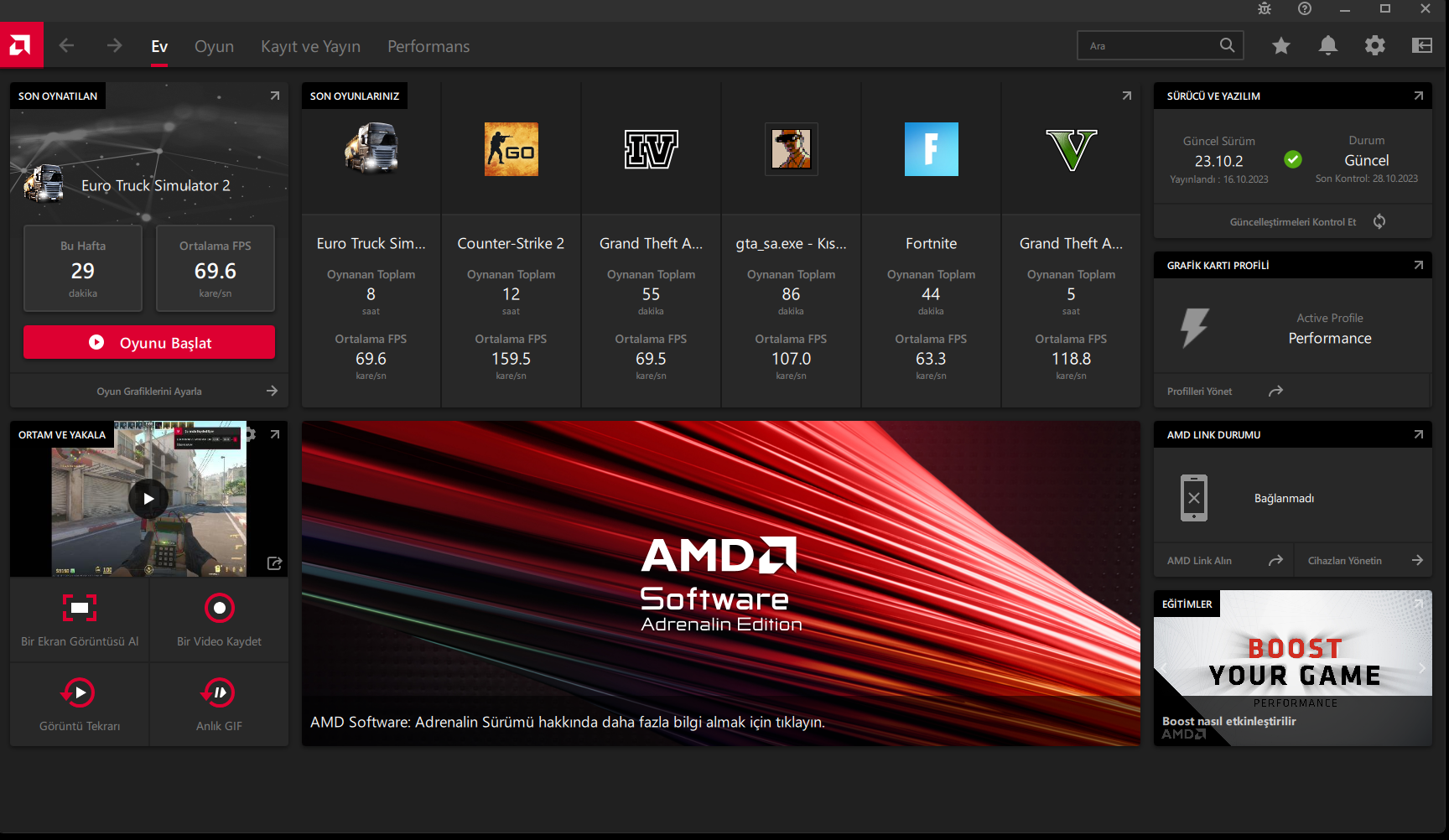Go forward with the right arrow
Screen dimensions: 1449x840
pos(115,45)
